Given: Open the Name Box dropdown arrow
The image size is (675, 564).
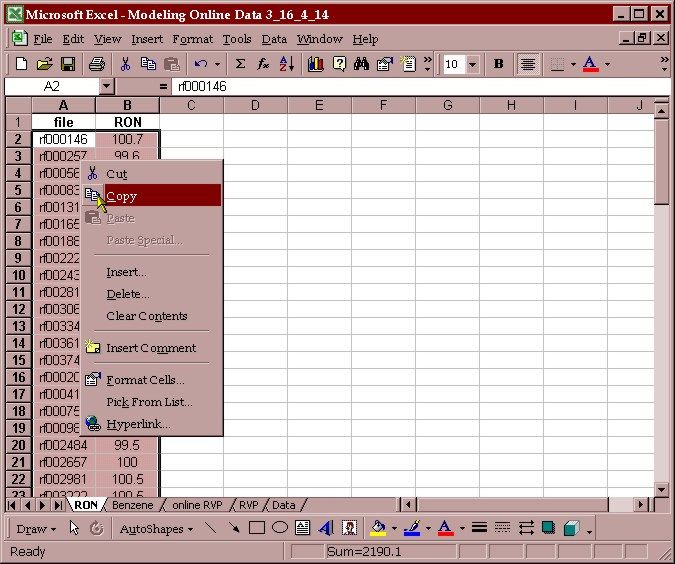Looking at the screenshot, I should [x=106, y=87].
